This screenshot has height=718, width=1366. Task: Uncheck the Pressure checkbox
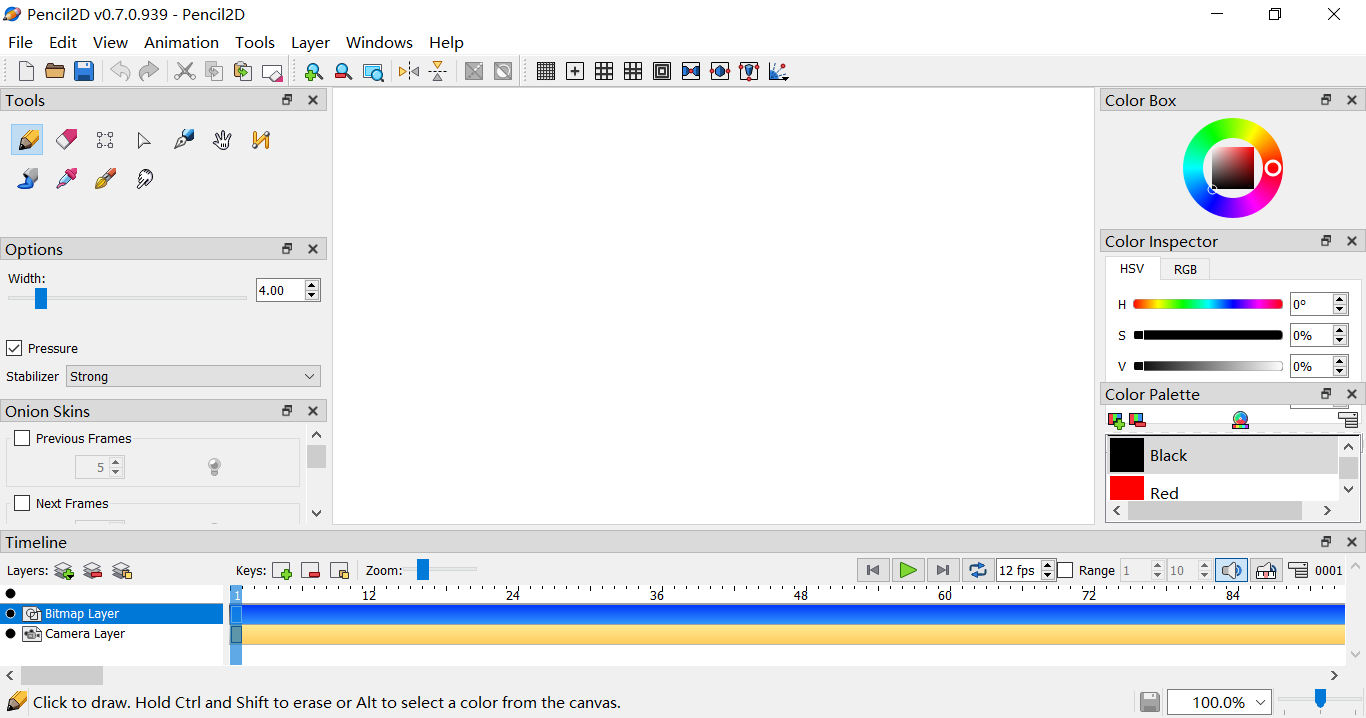click(x=15, y=348)
